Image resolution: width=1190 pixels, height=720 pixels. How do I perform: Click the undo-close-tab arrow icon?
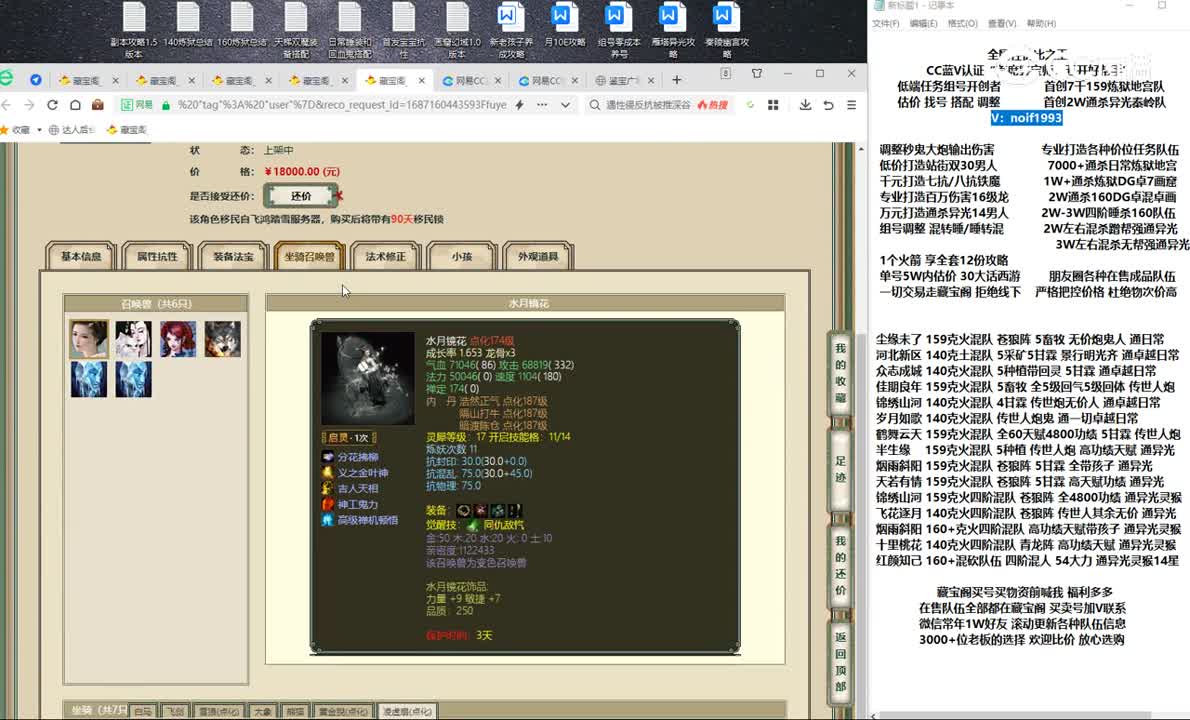tap(828, 105)
